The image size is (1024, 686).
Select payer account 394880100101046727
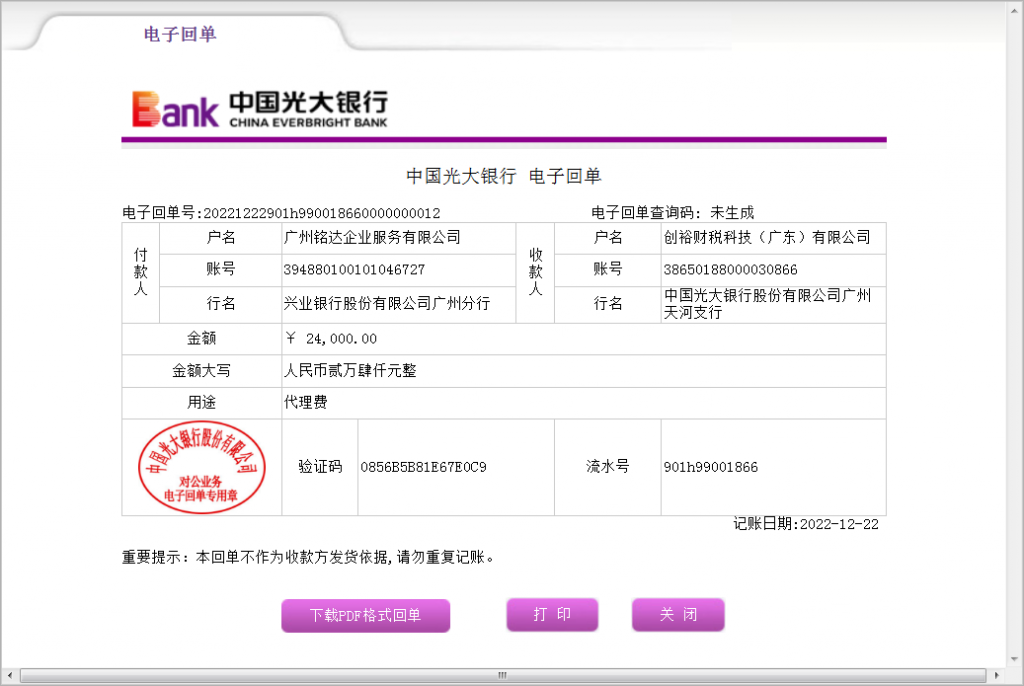[354, 270]
